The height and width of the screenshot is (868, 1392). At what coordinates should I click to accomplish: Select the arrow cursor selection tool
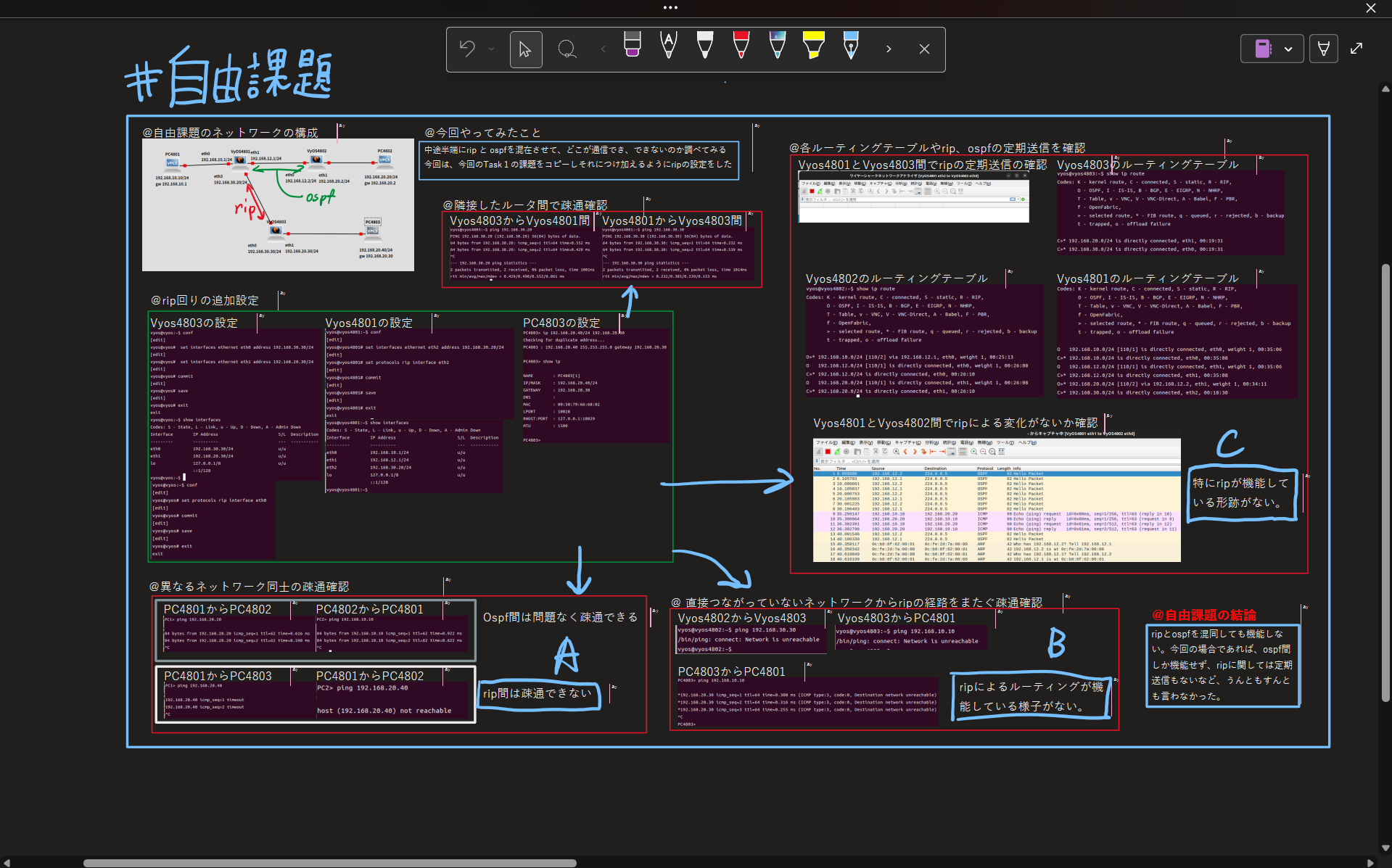coord(526,49)
